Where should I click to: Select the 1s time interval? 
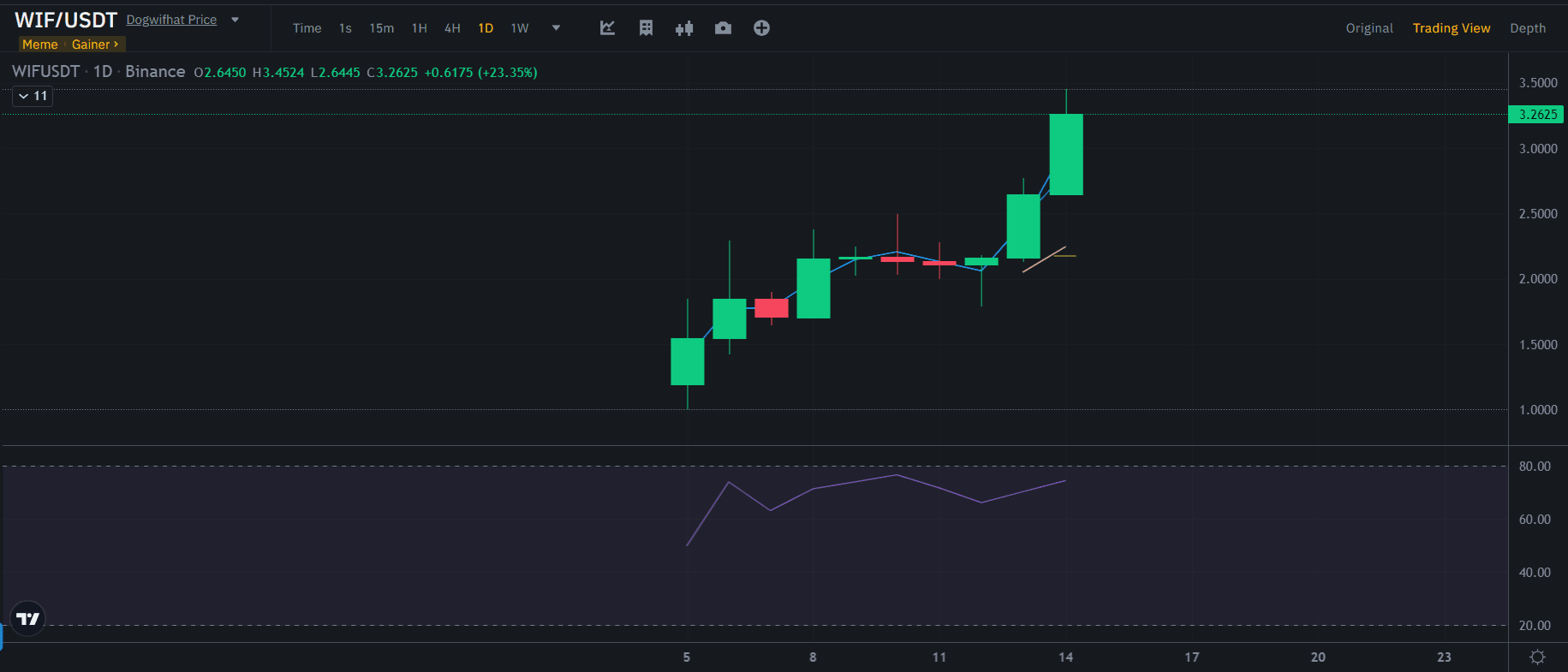pyautogui.click(x=345, y=28)
